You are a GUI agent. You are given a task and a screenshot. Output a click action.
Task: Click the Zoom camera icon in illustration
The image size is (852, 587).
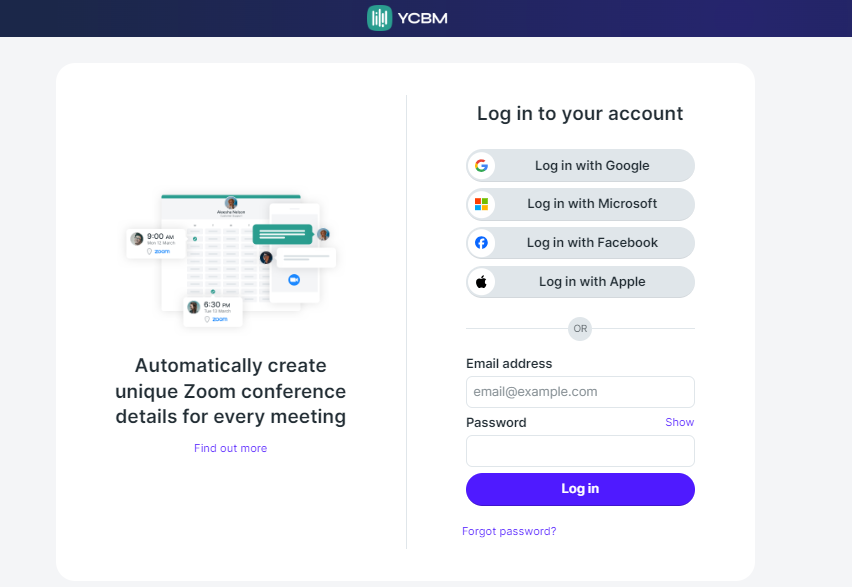pyautogui.click(x=294, y=279)
